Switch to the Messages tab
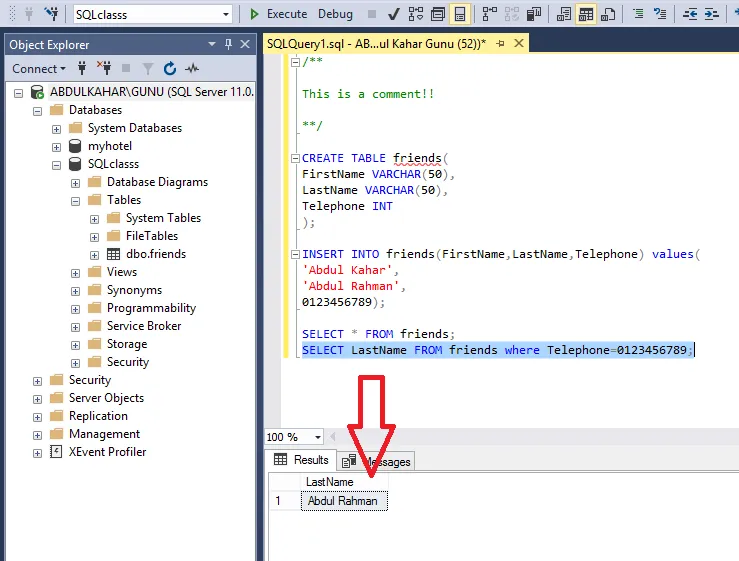This screenshot has height=561, width=739. (x=376, y=462)
